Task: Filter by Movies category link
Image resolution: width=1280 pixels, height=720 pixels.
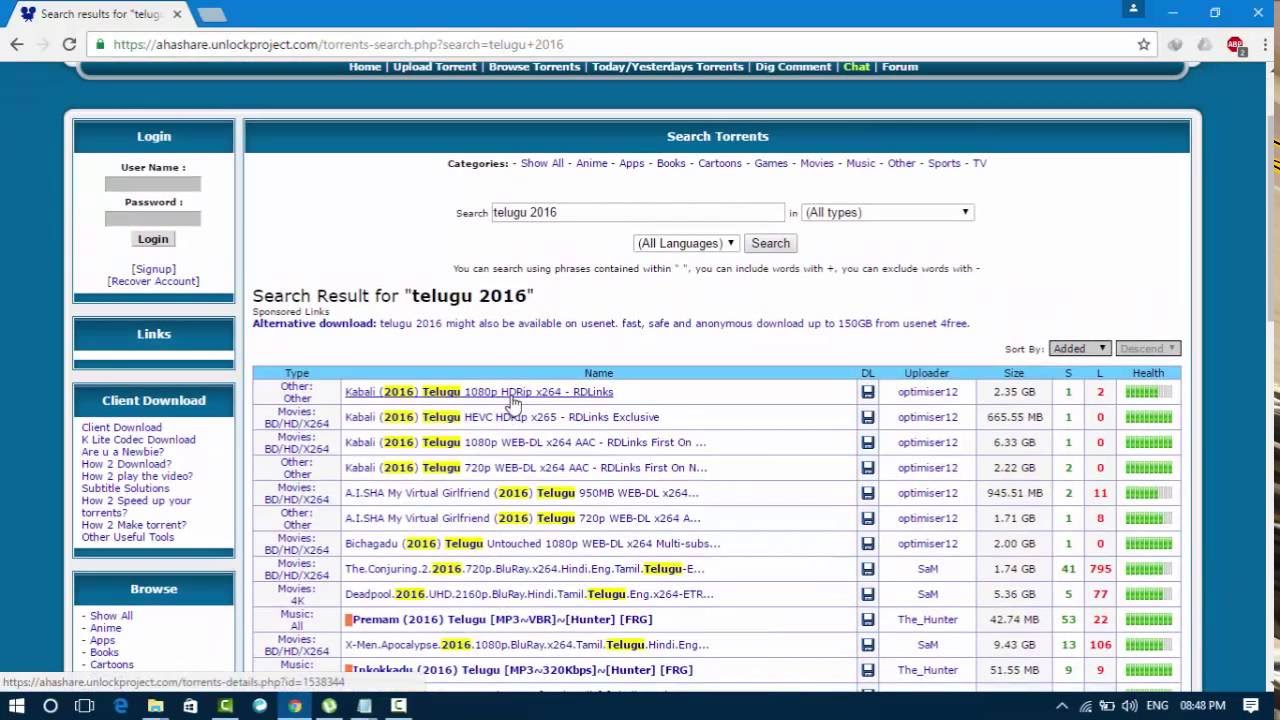Action: [x=817, y=163]
